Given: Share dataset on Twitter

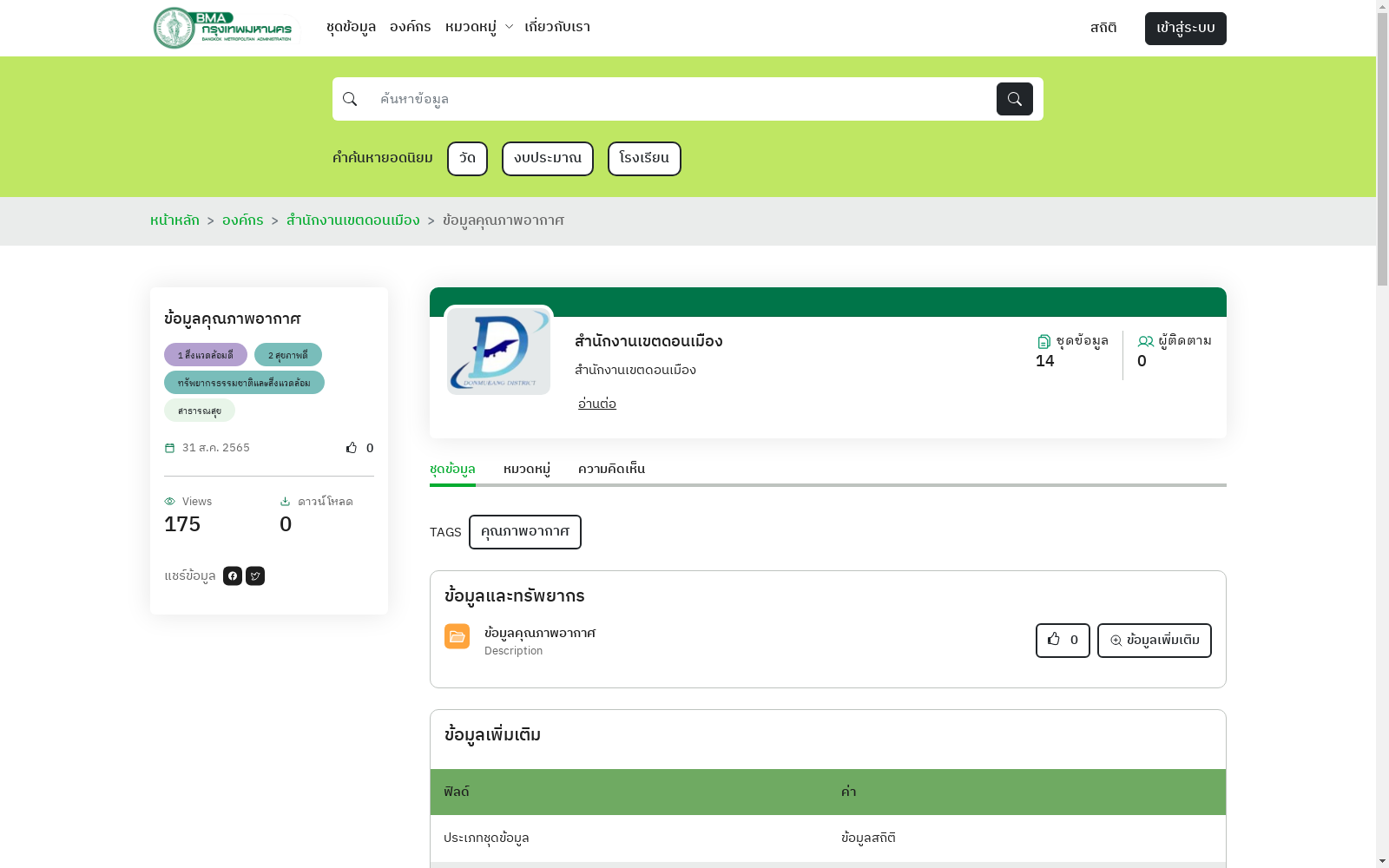Looking at the screenshot, I should [x=255, y=576].
